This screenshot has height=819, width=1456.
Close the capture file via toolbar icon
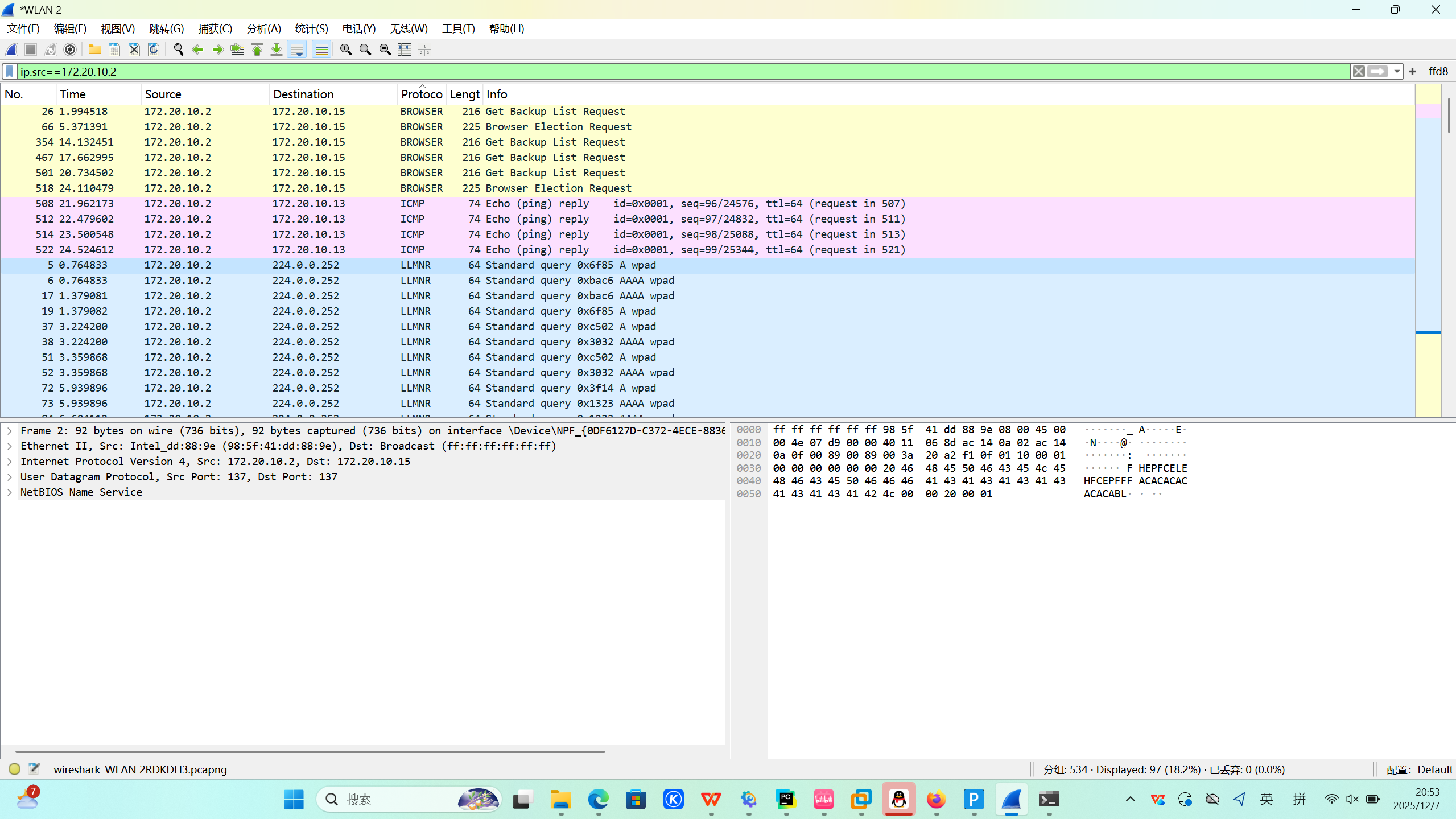pyautogui.click(x=134, y=50)
